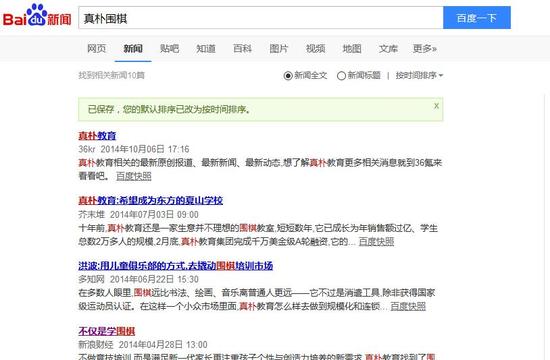Click the 找到相关新闻10篇 result count text
The height and width of the screenshot is (360, 550).
click(x=112, y=75)
